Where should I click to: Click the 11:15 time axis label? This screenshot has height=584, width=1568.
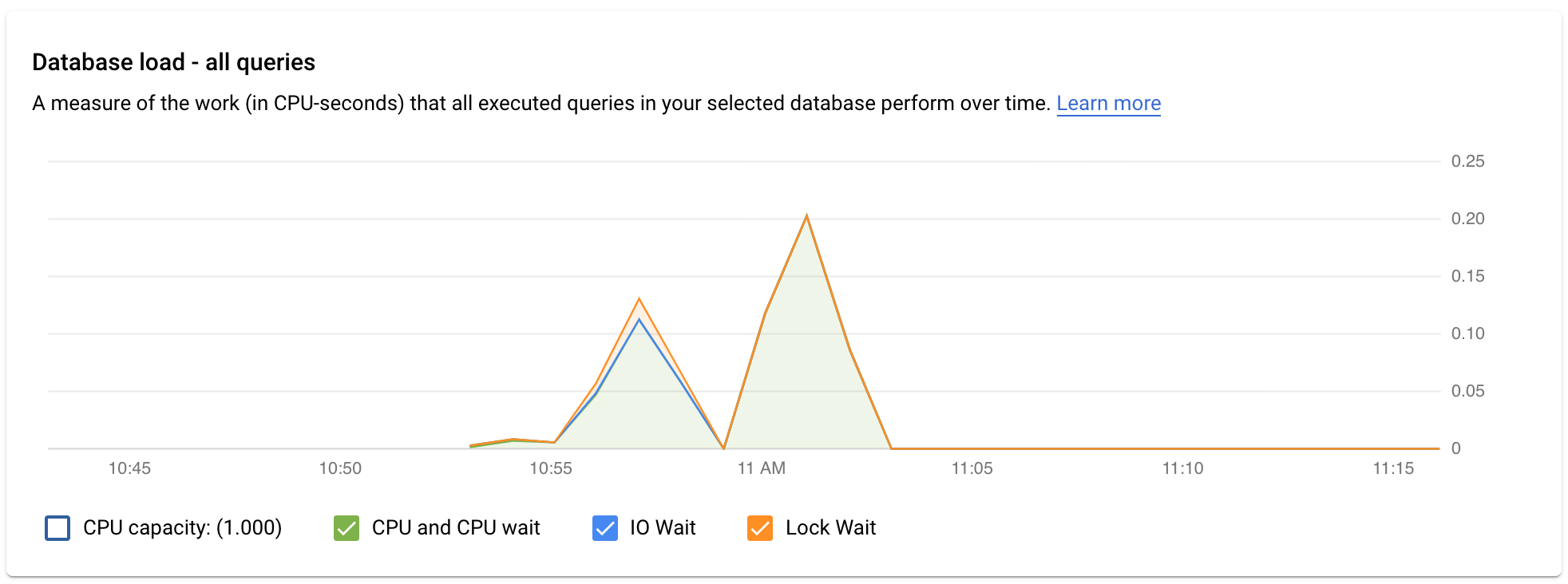[1393, 468]
